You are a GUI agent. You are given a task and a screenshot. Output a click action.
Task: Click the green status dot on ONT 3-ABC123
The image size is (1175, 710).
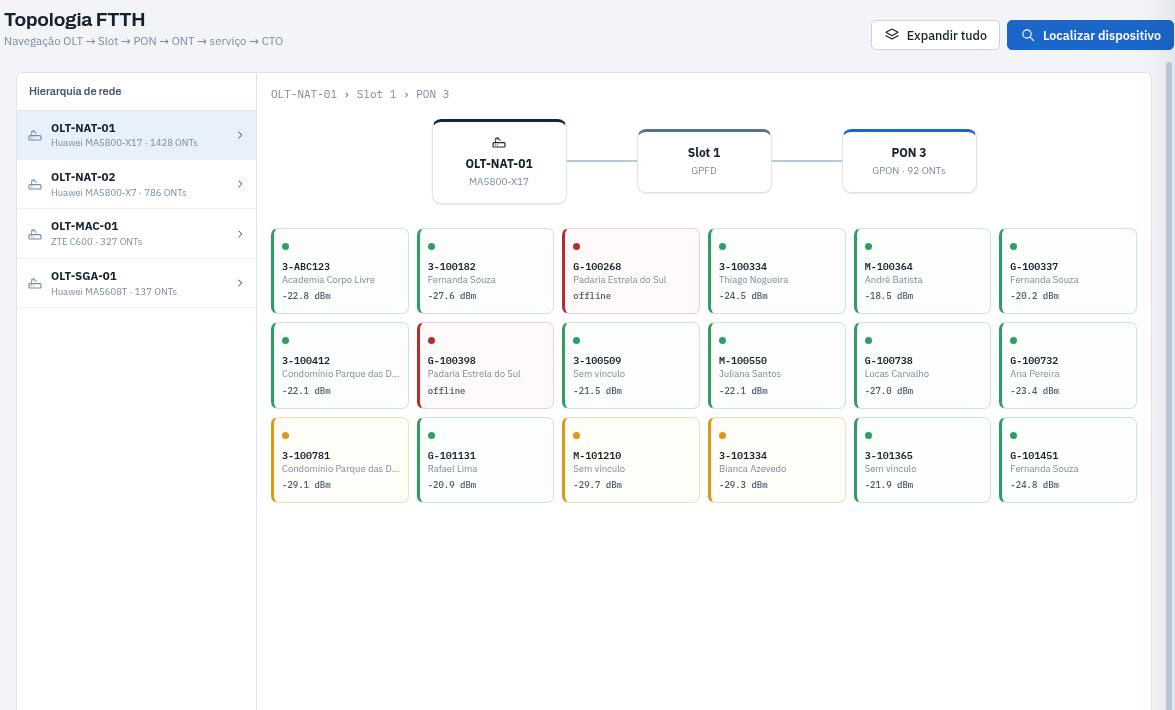(x=286, y=247)
